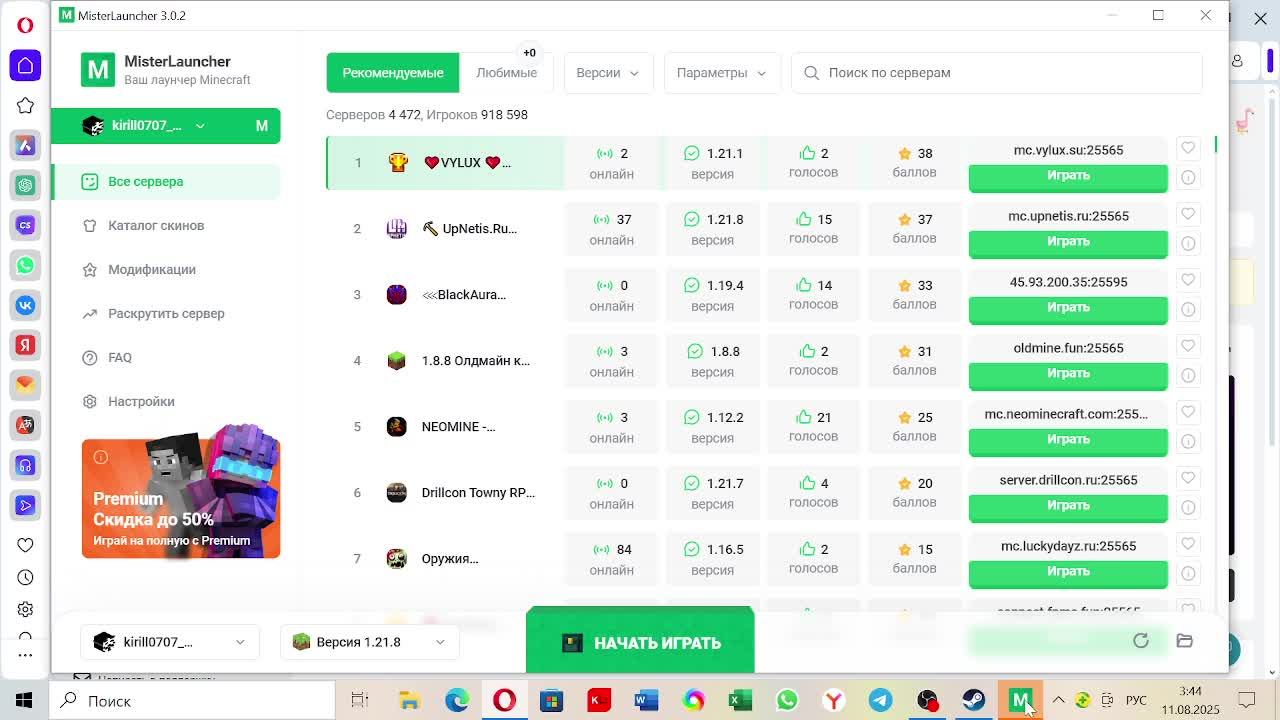Image resolution: width=1280 pixels, height=720 pixels.
Task: Expand the Версии filter dropdown
Action: [x=608, y=73]
